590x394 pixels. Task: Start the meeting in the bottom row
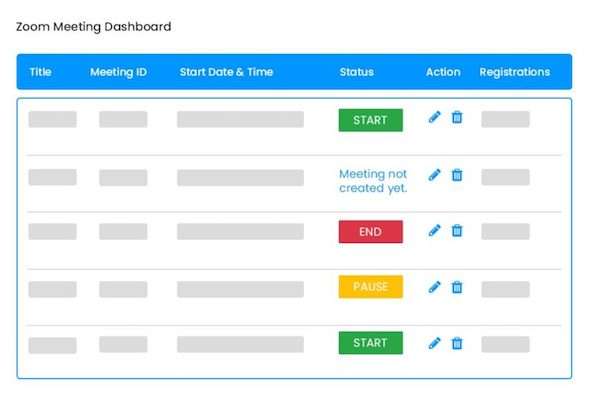point(371,343)
